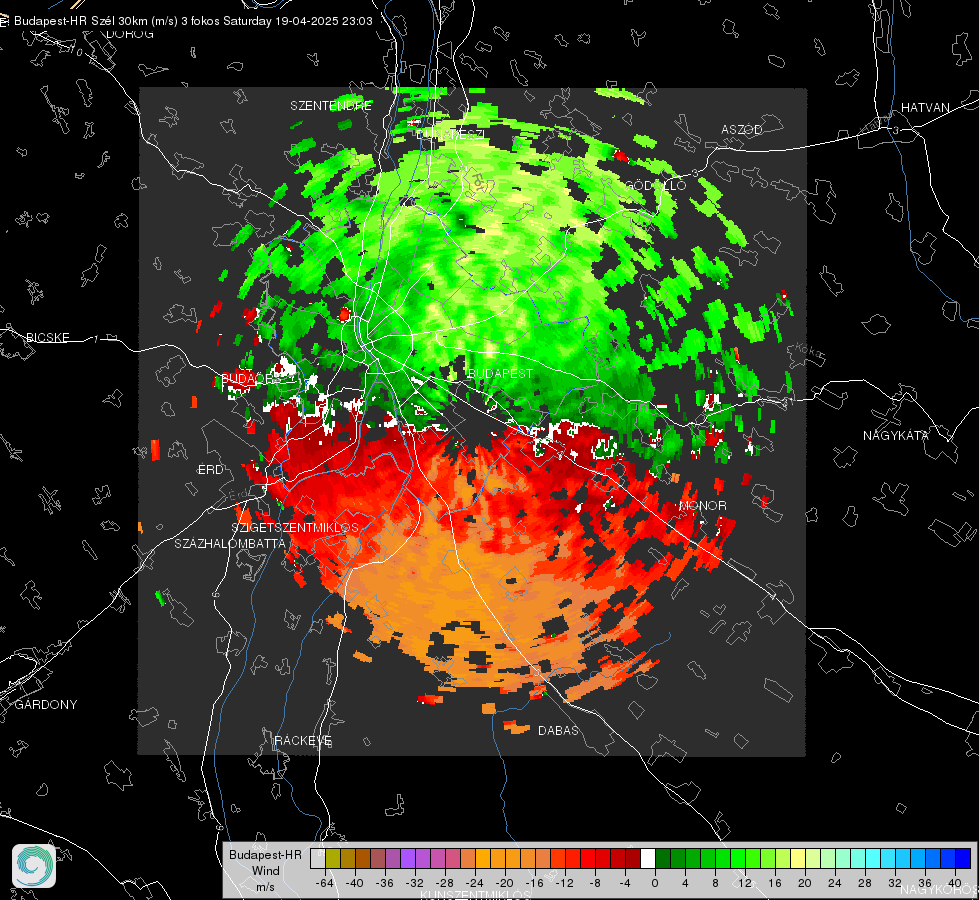Viewport: 979px width, 900px height.
Task: Click the SZENTENDRE city label
Action: click(331, 106)
